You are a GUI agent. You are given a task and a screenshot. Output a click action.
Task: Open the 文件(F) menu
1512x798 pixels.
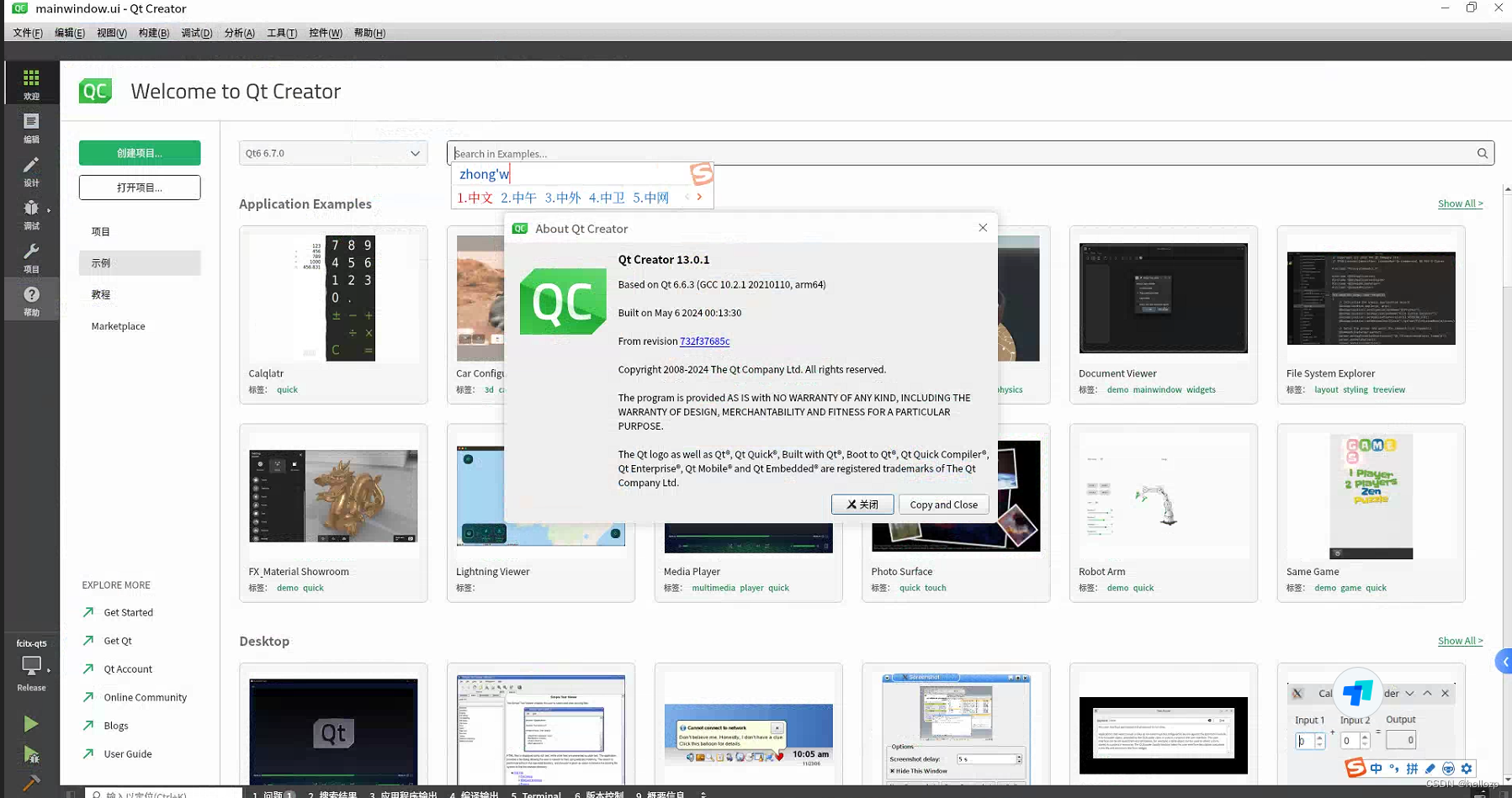[28, 33]
